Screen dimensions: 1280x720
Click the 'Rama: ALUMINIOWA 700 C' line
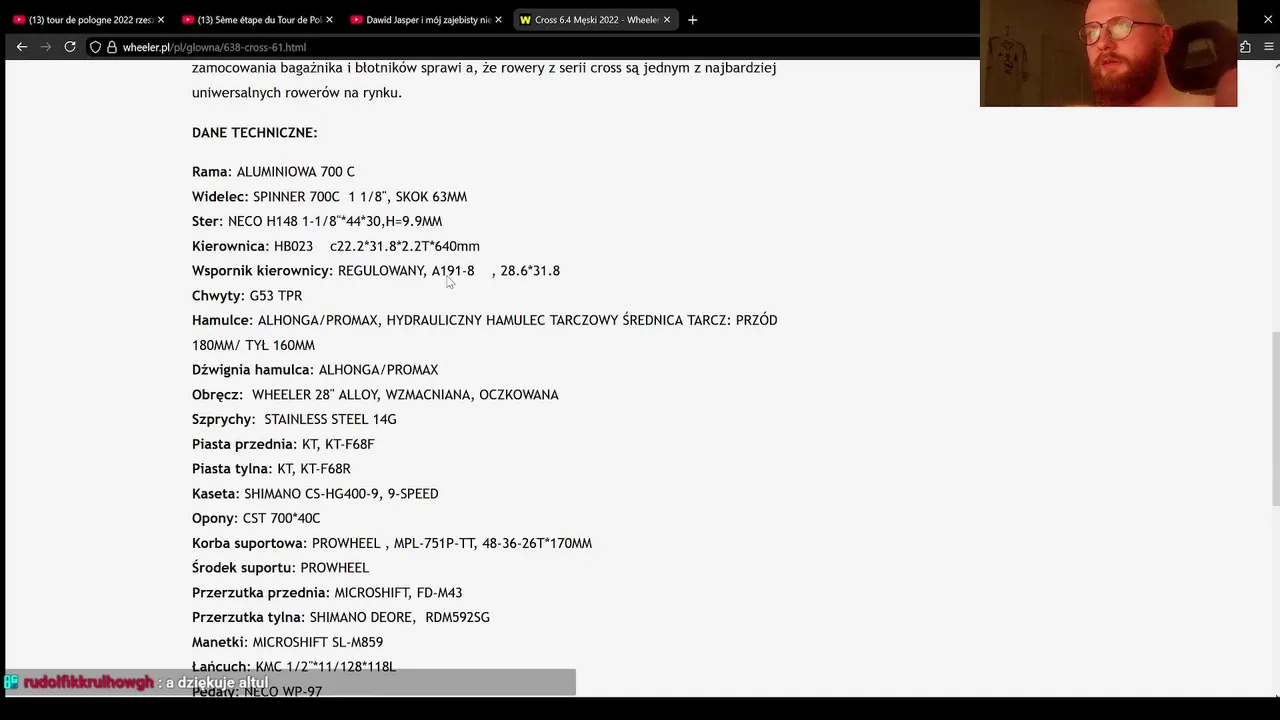click(273, 172)
